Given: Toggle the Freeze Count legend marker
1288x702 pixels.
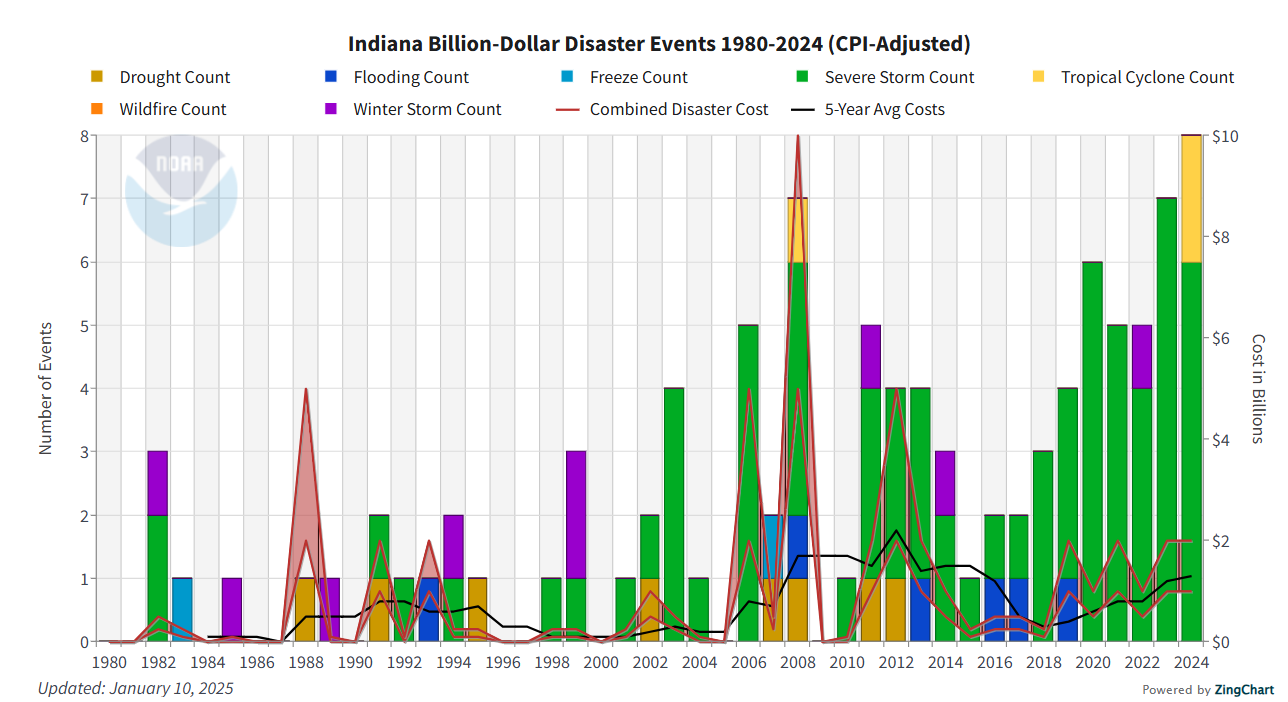Looking at the screenshot, I should [x=567, y=77].
